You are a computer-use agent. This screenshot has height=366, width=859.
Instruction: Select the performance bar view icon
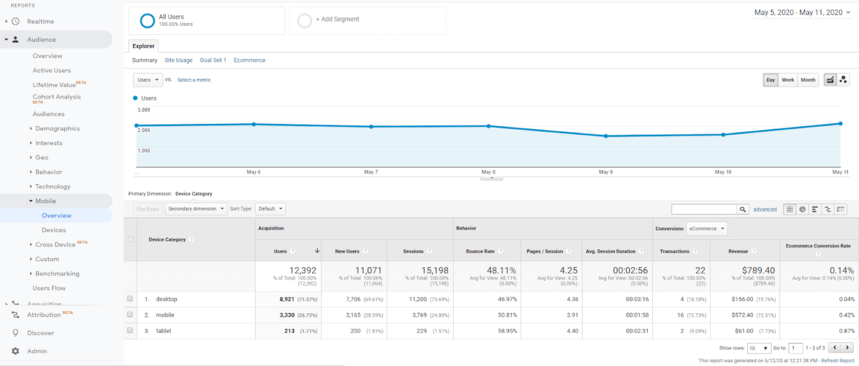[x=815, y=209]
